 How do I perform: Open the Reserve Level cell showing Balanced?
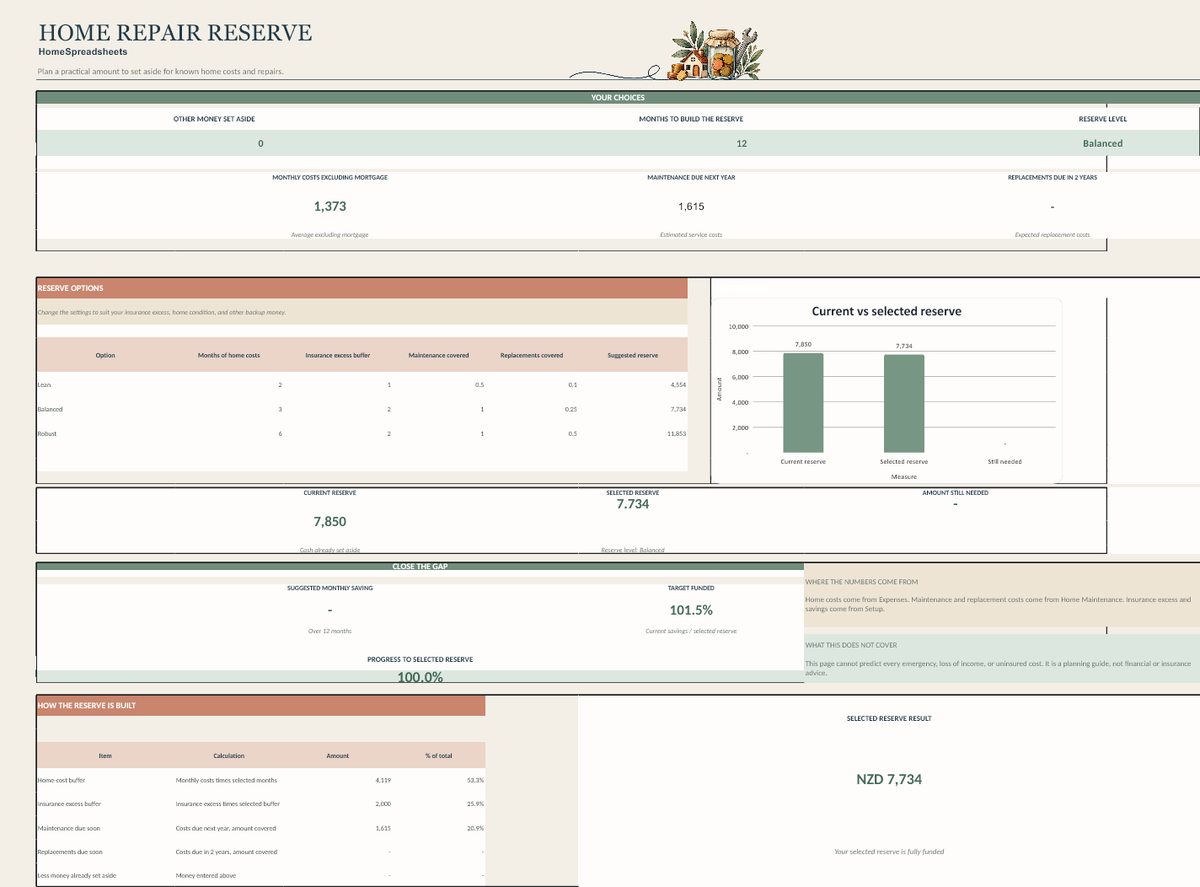point(1102,143)
